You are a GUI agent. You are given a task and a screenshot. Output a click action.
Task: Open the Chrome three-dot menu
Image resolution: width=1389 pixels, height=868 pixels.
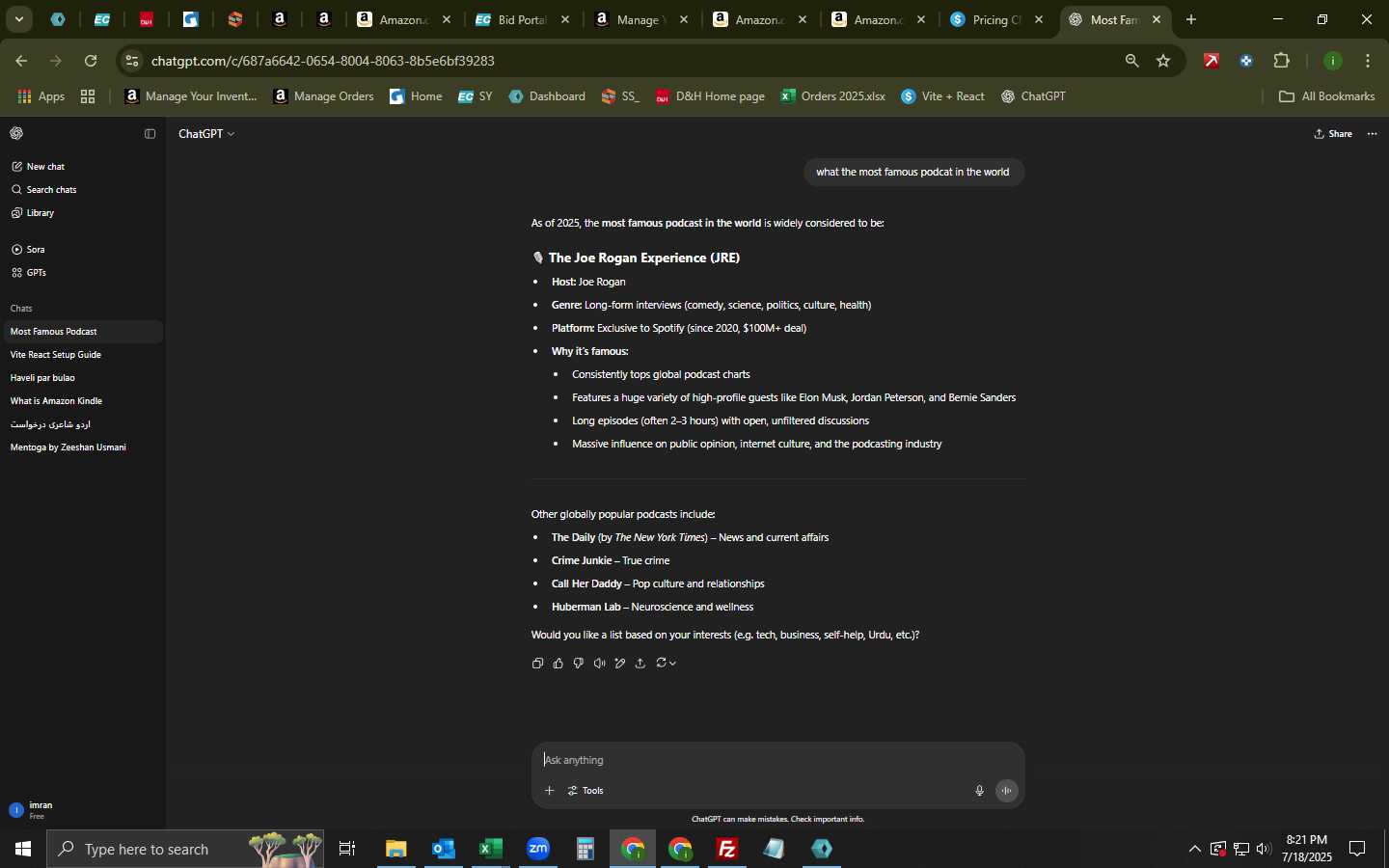(1369, 61)
